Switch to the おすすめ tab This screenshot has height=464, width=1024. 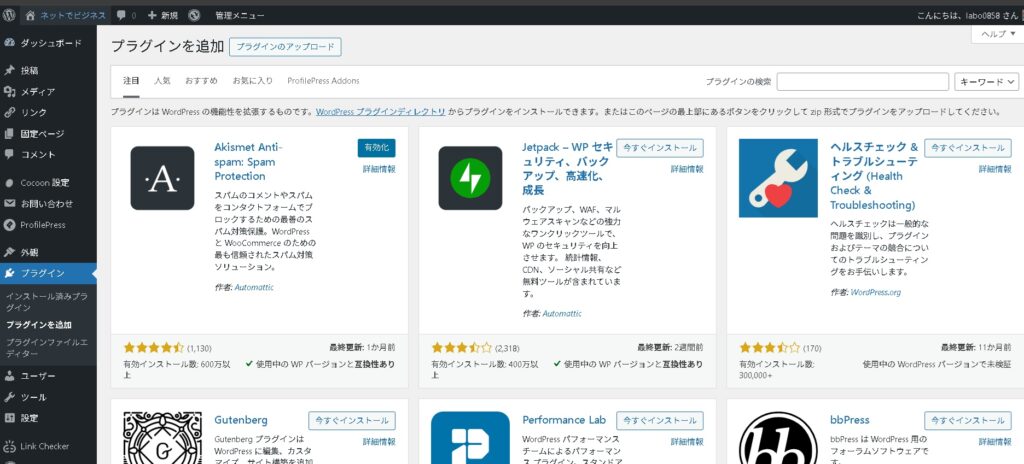click(x=201, y=81)
